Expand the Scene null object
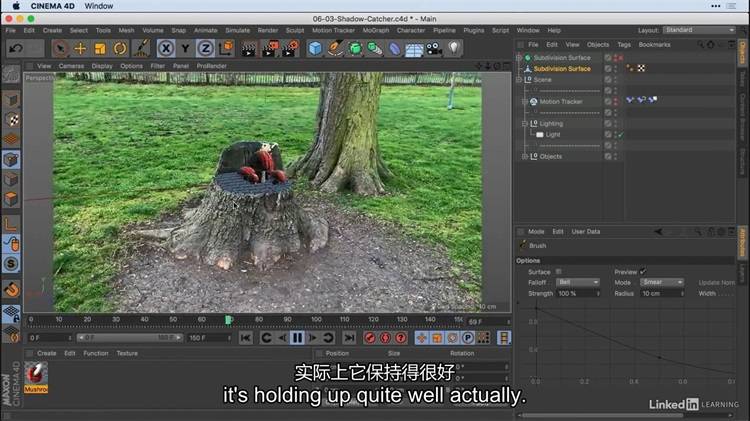750x421 pixels. tap(518, 79)
